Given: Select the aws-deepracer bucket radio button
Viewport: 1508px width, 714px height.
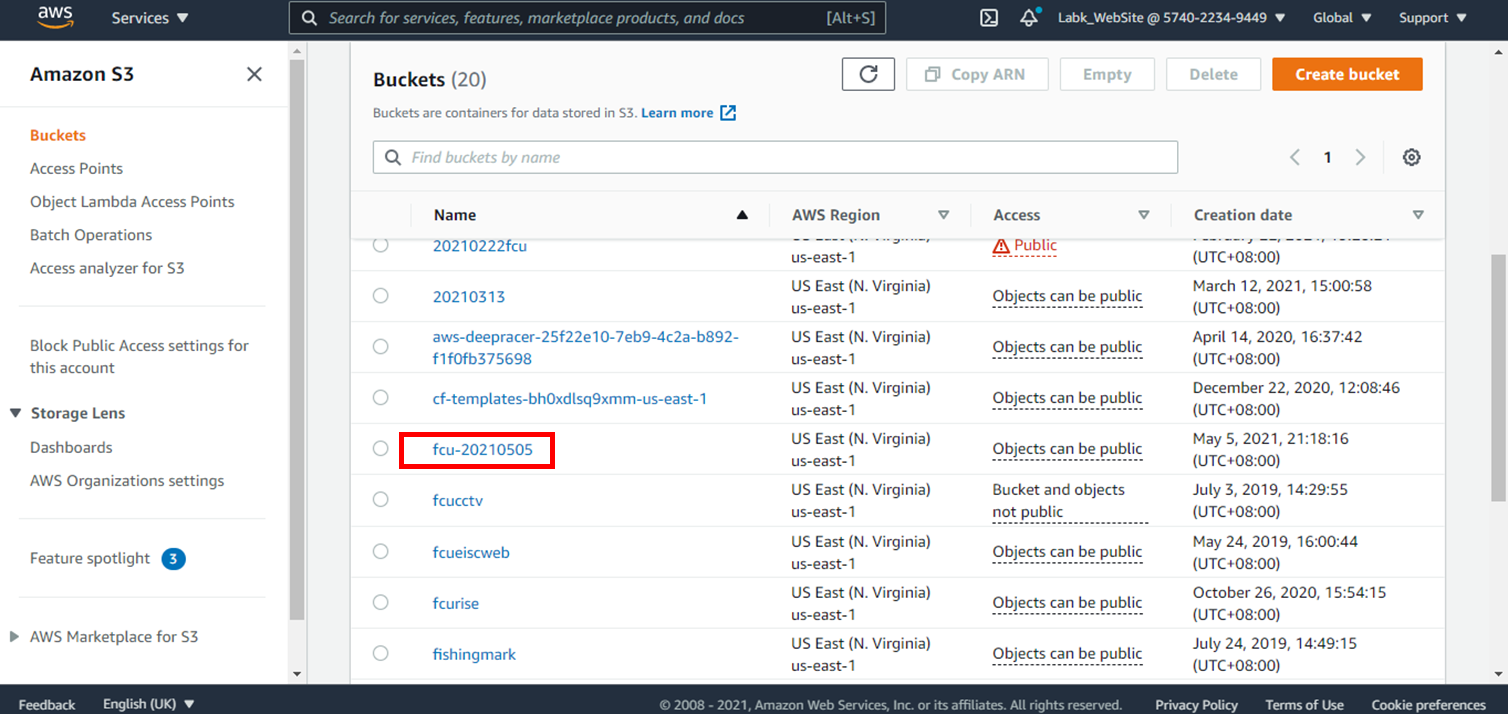Looking at the screenshot, I should click(x=381, y=346).
